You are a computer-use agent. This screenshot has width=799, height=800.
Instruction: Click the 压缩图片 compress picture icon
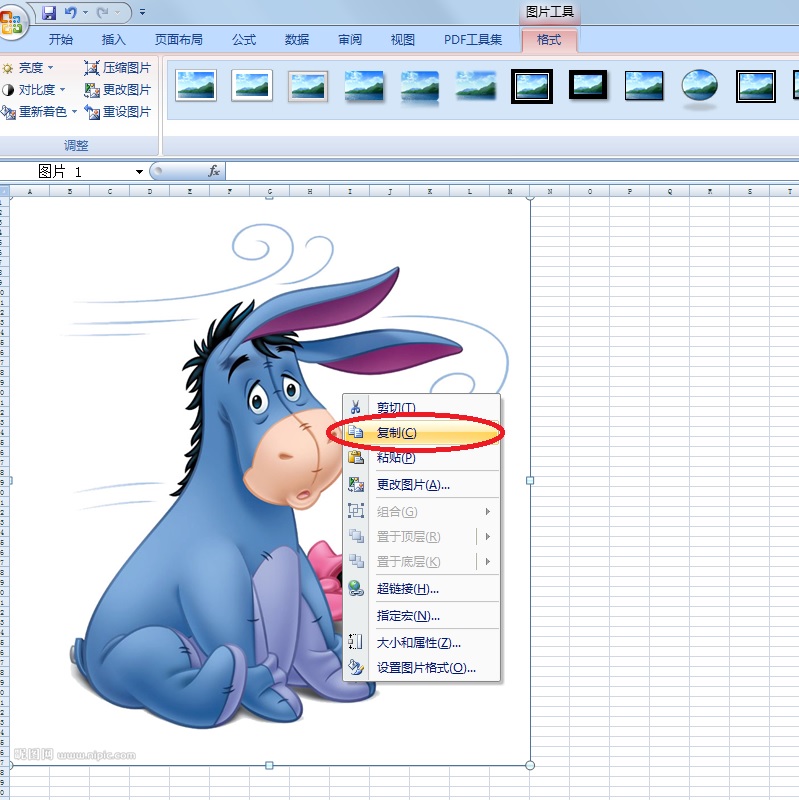(92, 68)
